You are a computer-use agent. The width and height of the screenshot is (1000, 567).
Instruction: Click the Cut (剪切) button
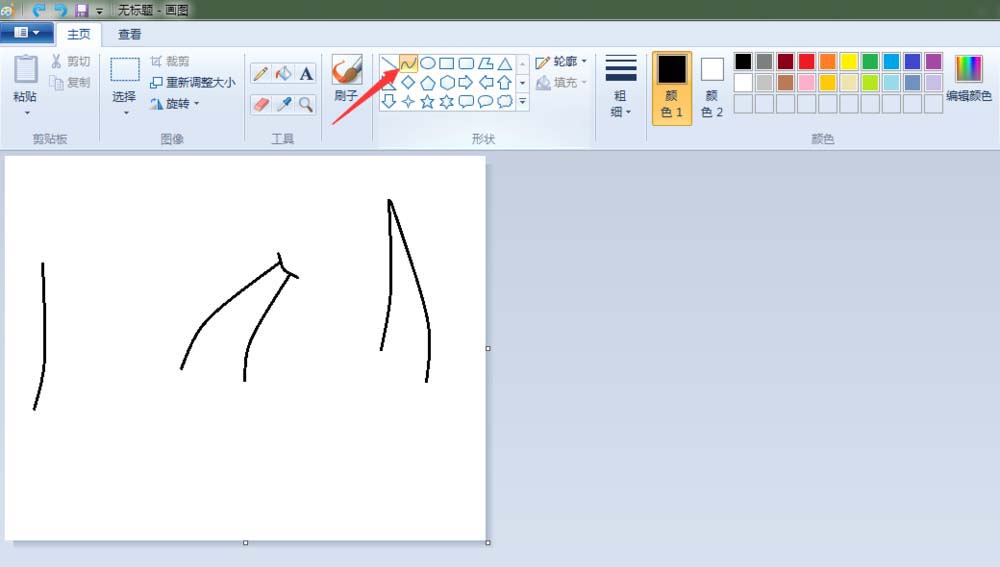71,61
